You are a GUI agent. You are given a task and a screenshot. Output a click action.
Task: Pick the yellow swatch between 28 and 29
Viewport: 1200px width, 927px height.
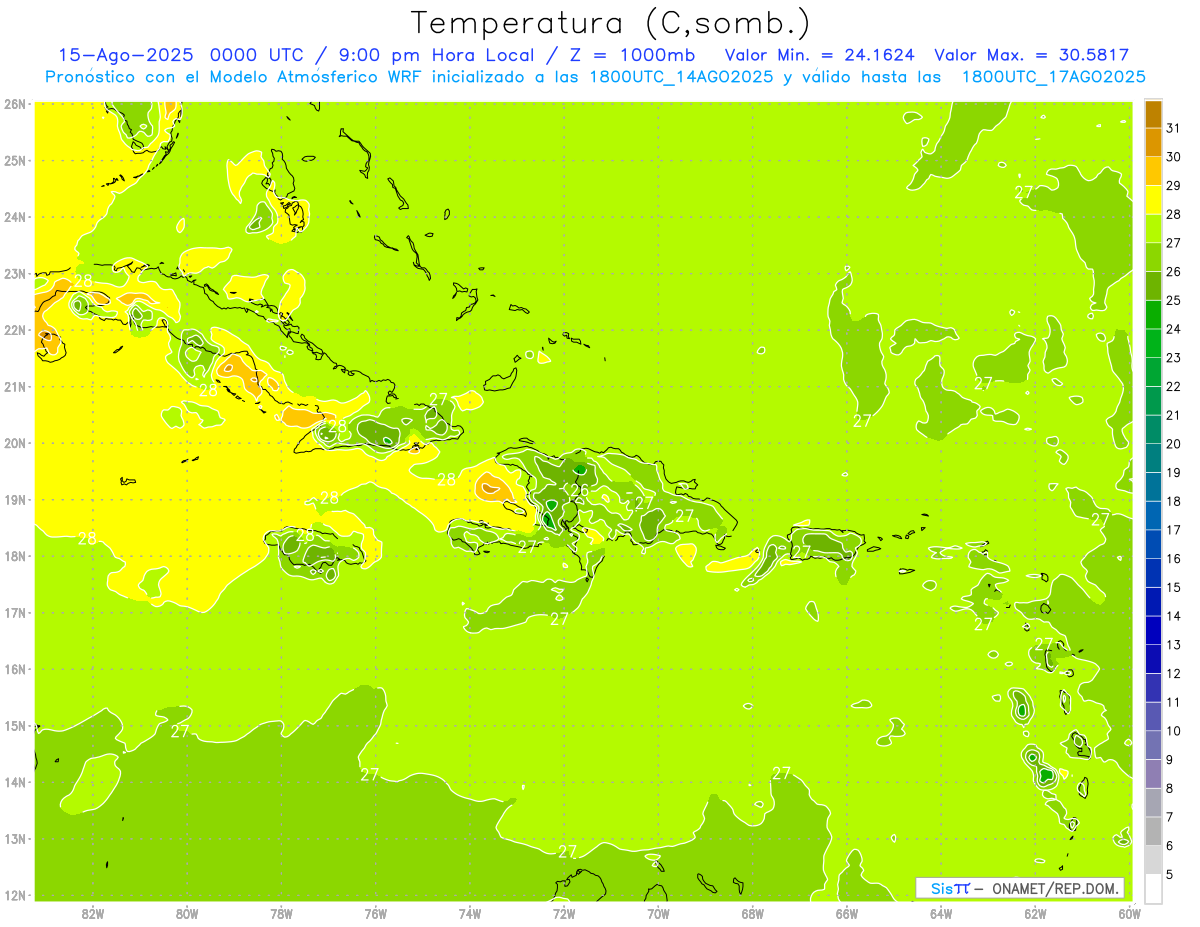click(x=1153, y=200)
